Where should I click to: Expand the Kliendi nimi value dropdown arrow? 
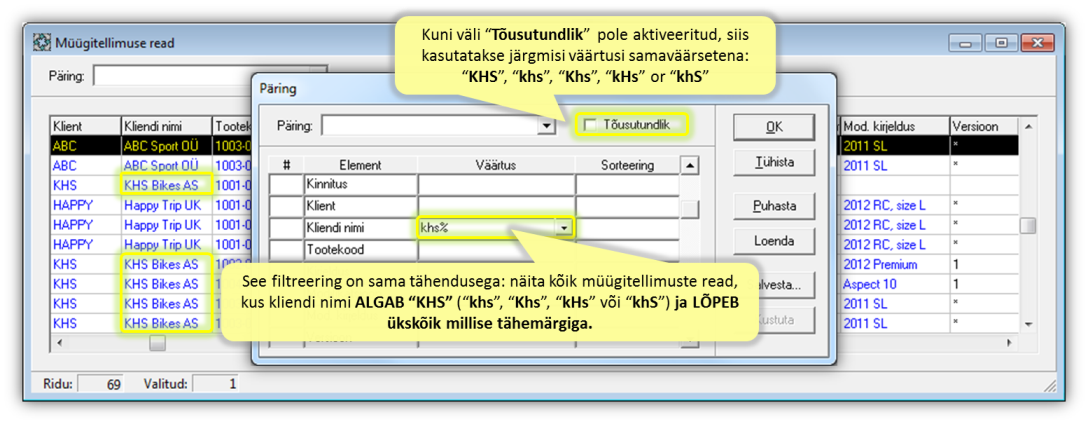(566, 227)
